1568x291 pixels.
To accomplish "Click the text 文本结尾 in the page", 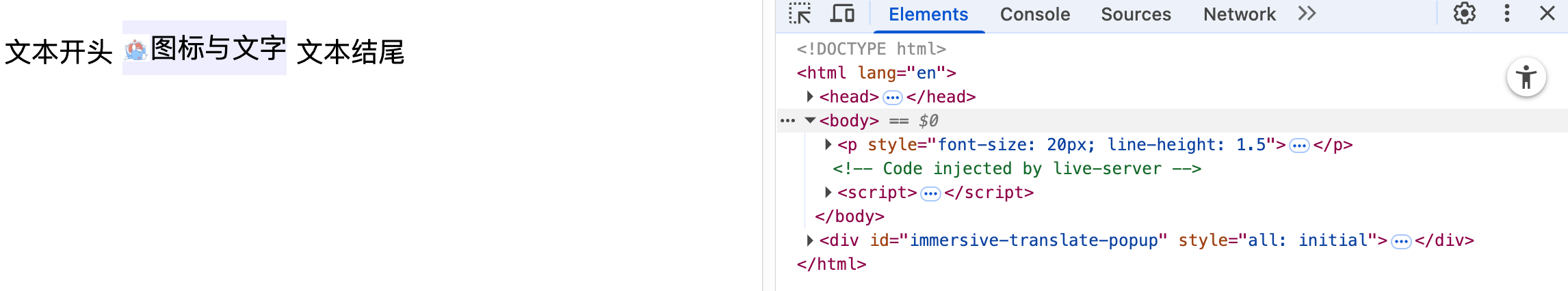I will [351, 52].
